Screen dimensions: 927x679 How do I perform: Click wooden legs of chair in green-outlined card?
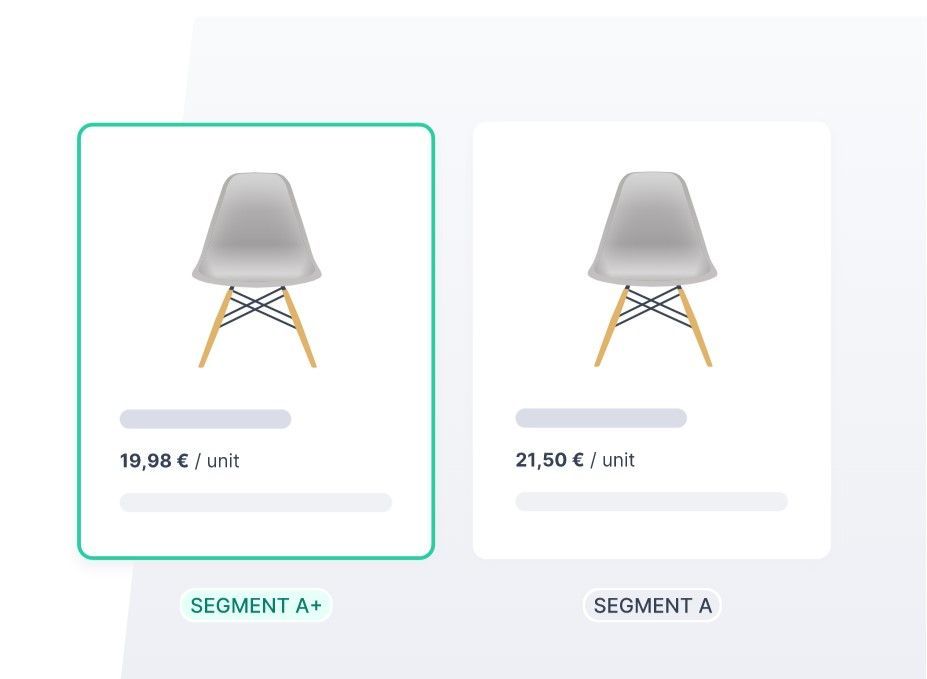pyautogui.click(x=257, y=327)
